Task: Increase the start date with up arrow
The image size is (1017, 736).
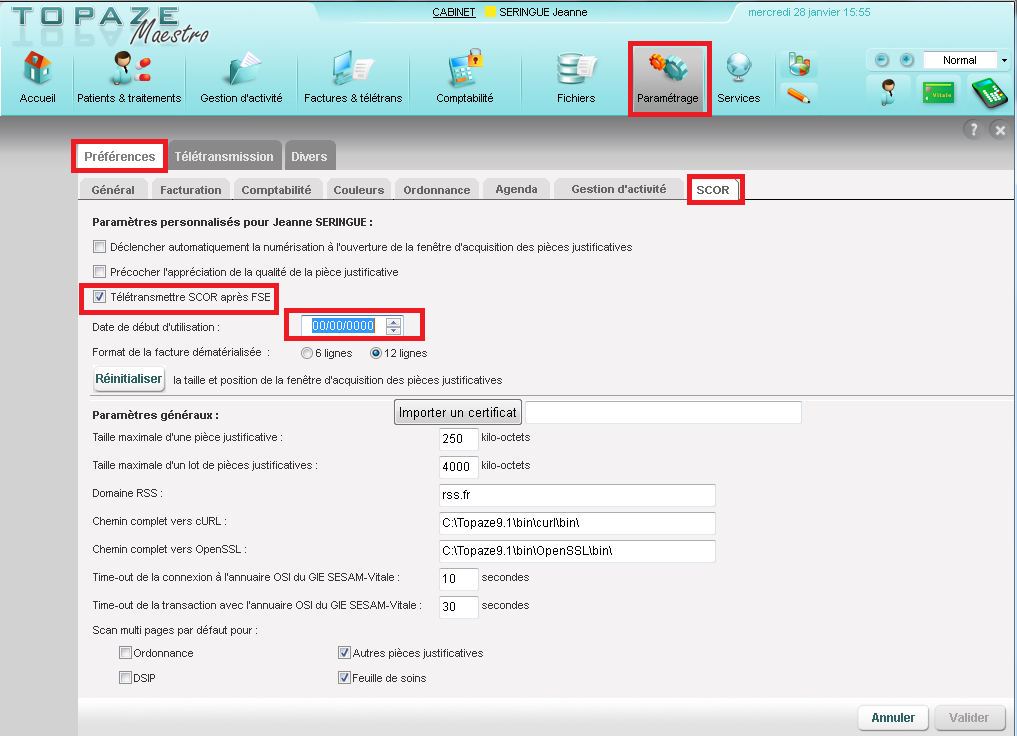Action: pyautogui.click(x=394, y=321)
